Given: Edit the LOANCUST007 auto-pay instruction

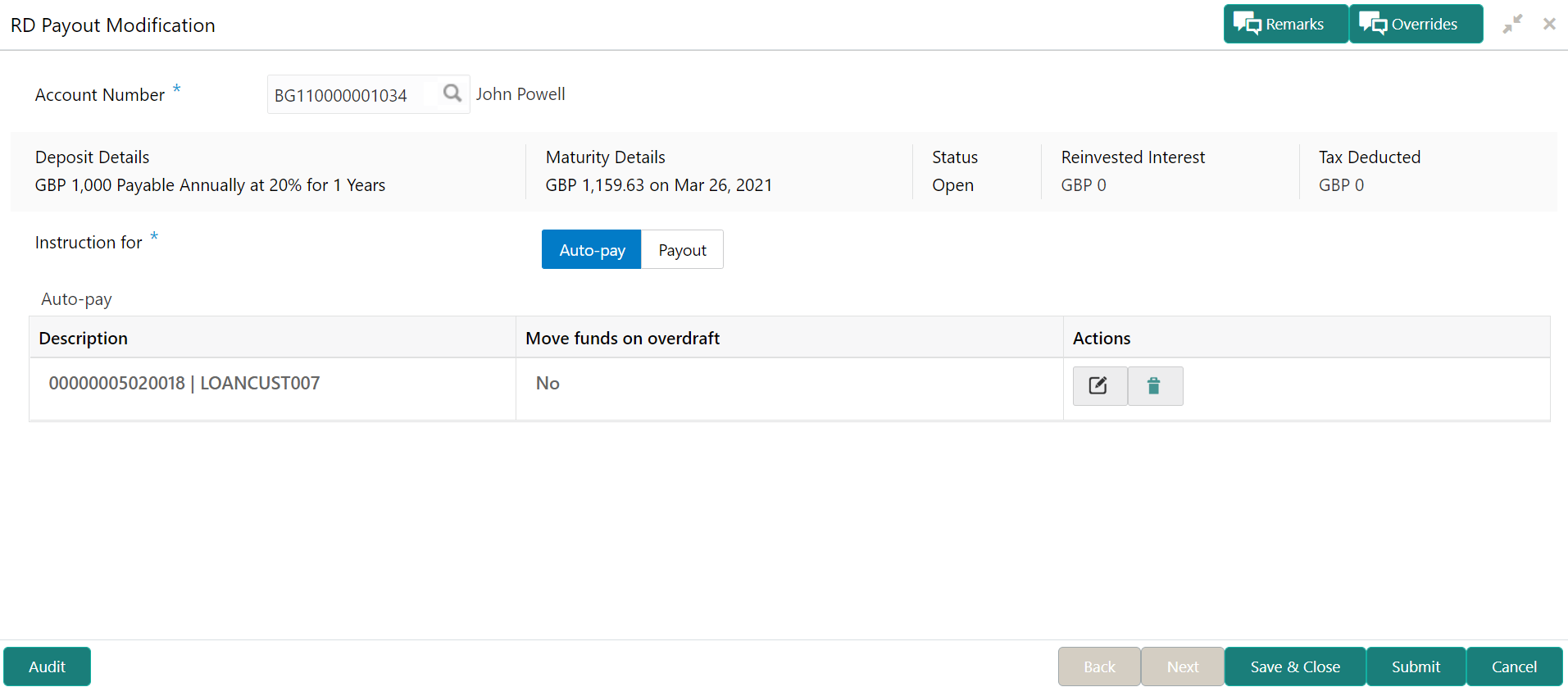Looking at the screenshot, I should pyautogui.click(x=1100, y=386).
